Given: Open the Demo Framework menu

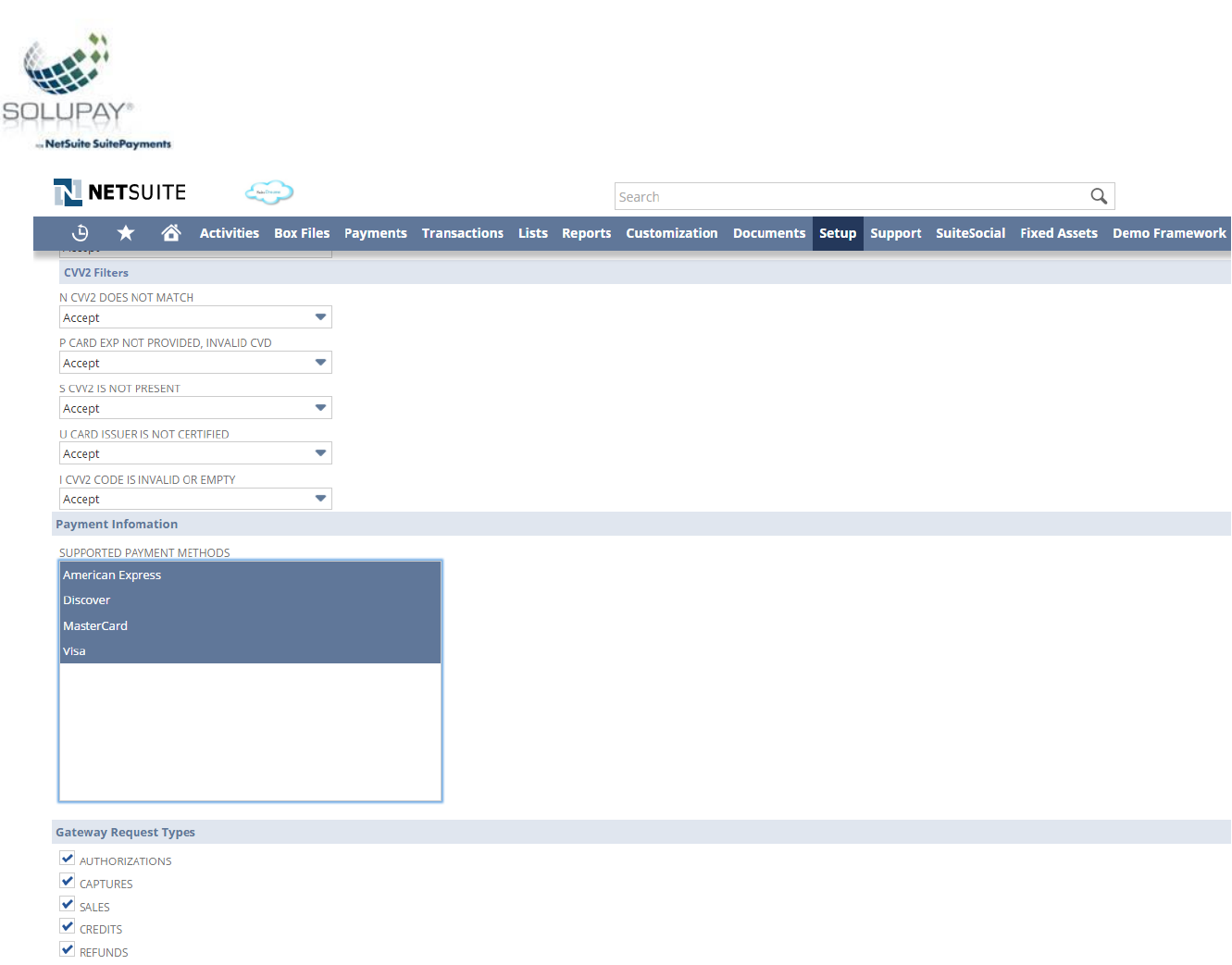Looking at the screenshot, I should (x=1169, y=233).
